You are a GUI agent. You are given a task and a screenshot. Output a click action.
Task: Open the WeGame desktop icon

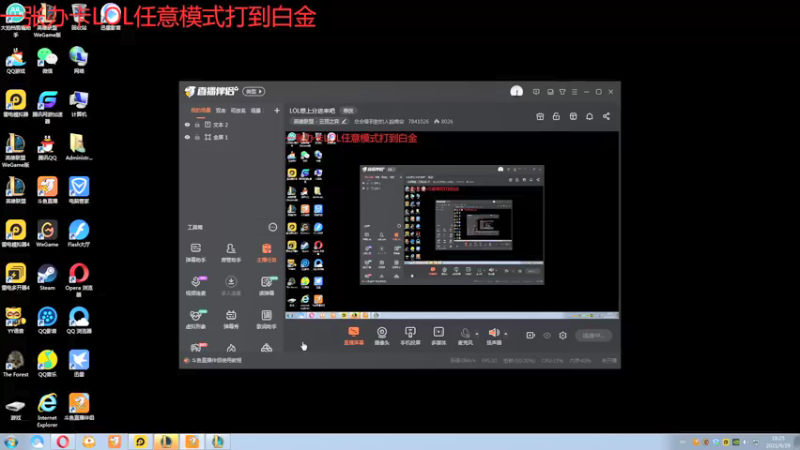[x=47, y=234]
